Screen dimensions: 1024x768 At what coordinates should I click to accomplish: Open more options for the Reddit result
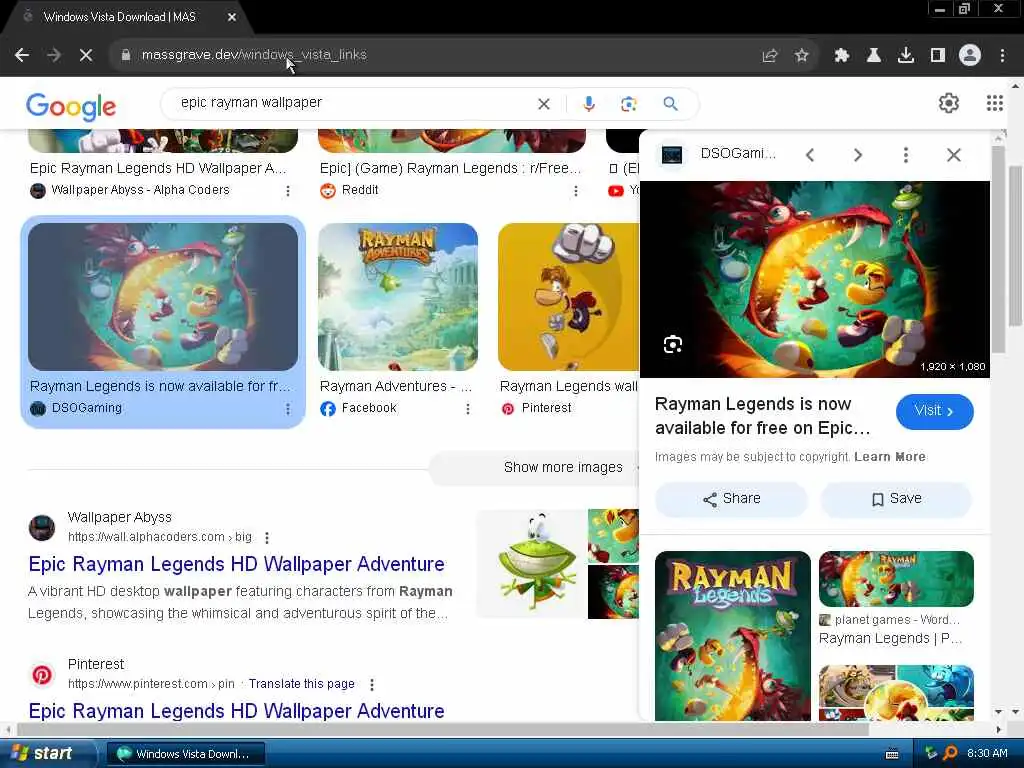point(575,191)
